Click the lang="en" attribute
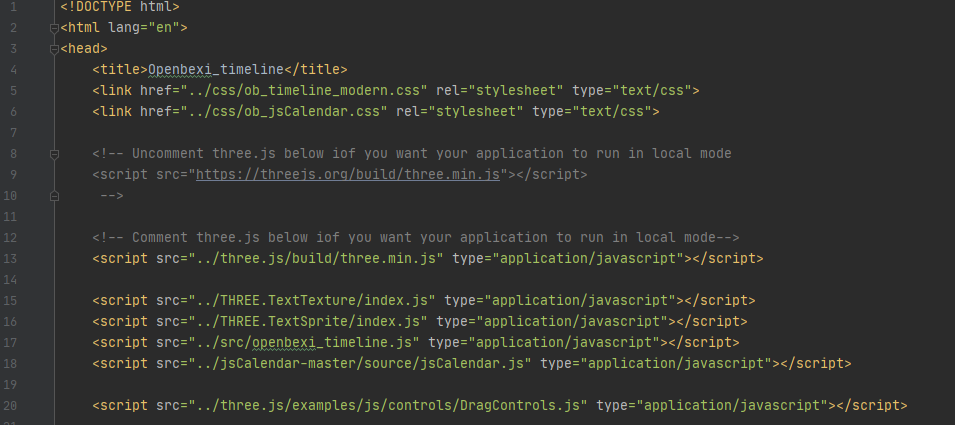 [144, 28]
